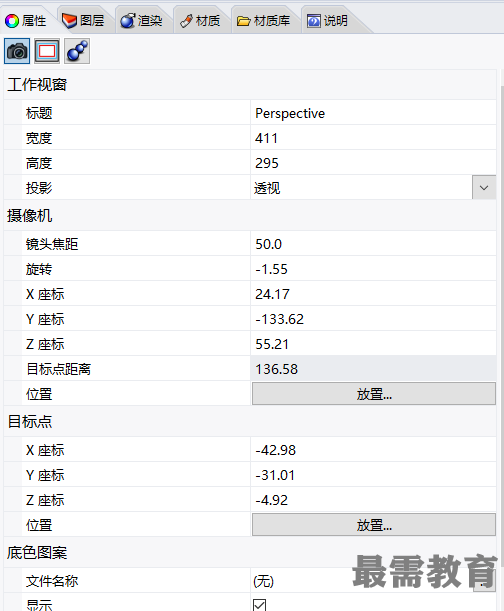Screen dimensions: 504x611
Task: Switch to the 图层 layers tab
Action: point(84,21)
